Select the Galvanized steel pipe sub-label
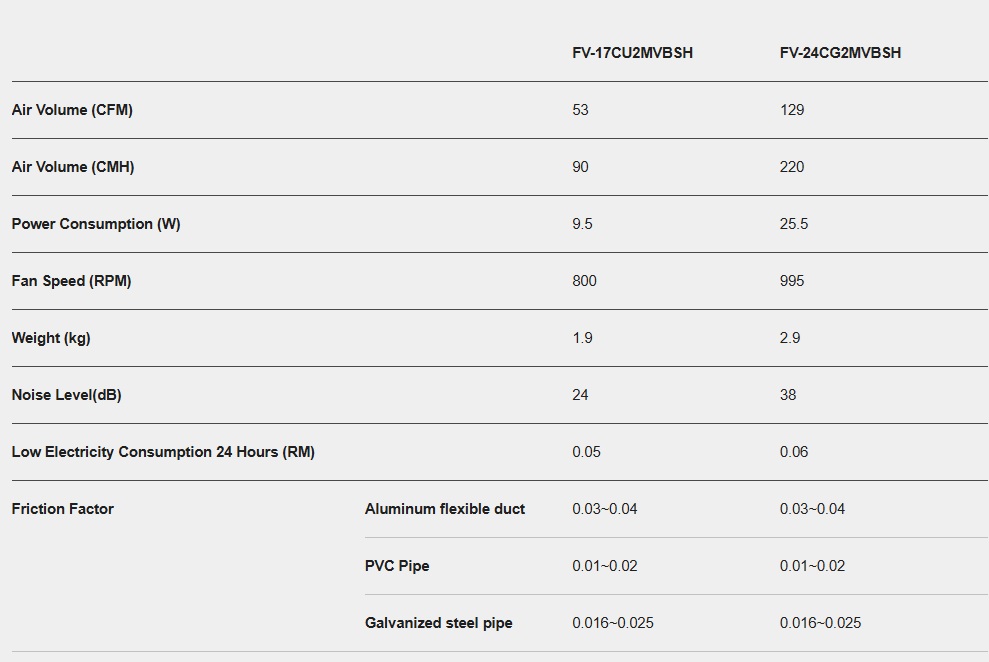989x662 pixels. [439, 623]
